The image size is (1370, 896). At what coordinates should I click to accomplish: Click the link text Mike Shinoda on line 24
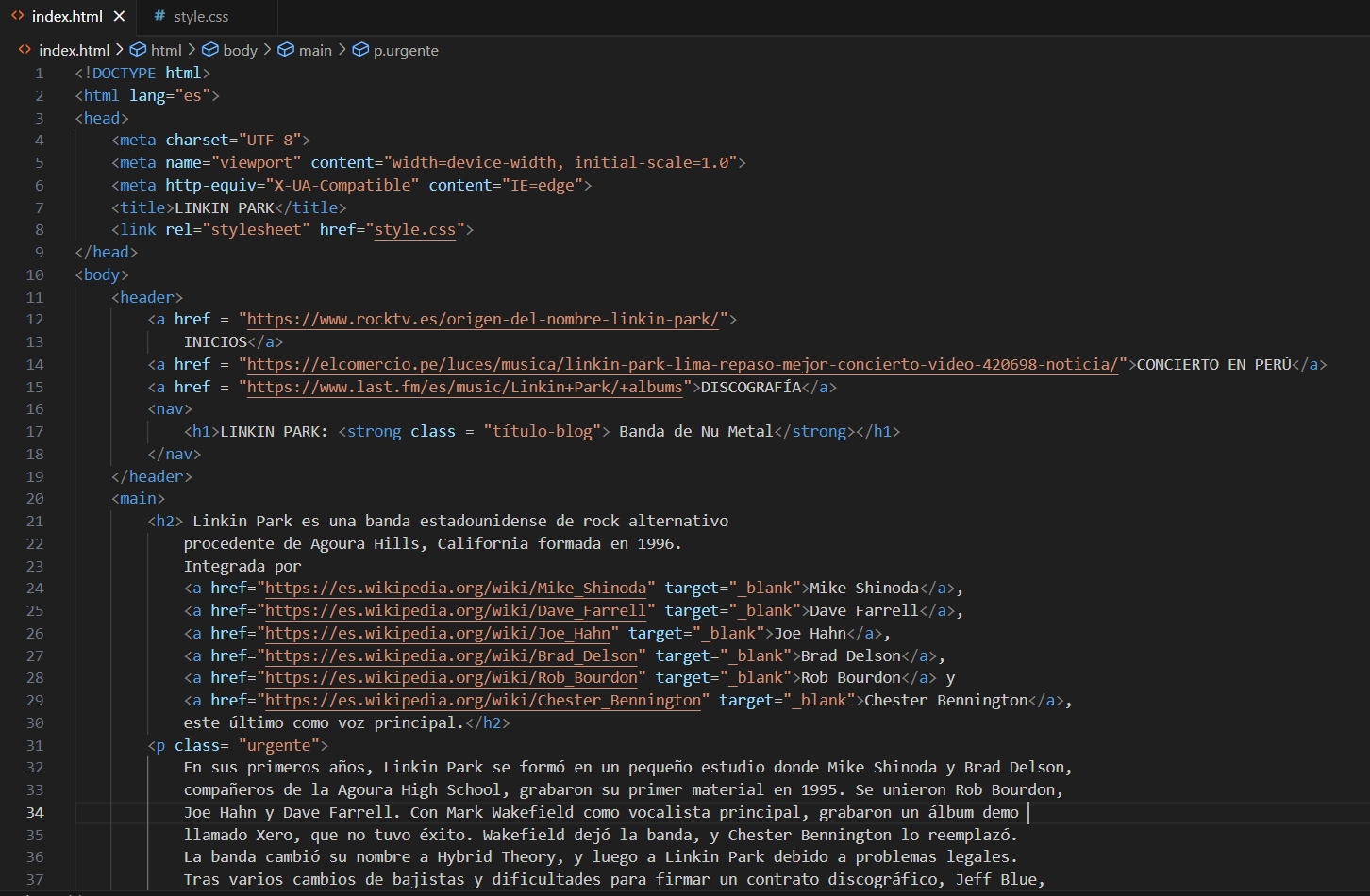[x=864, y=589]
